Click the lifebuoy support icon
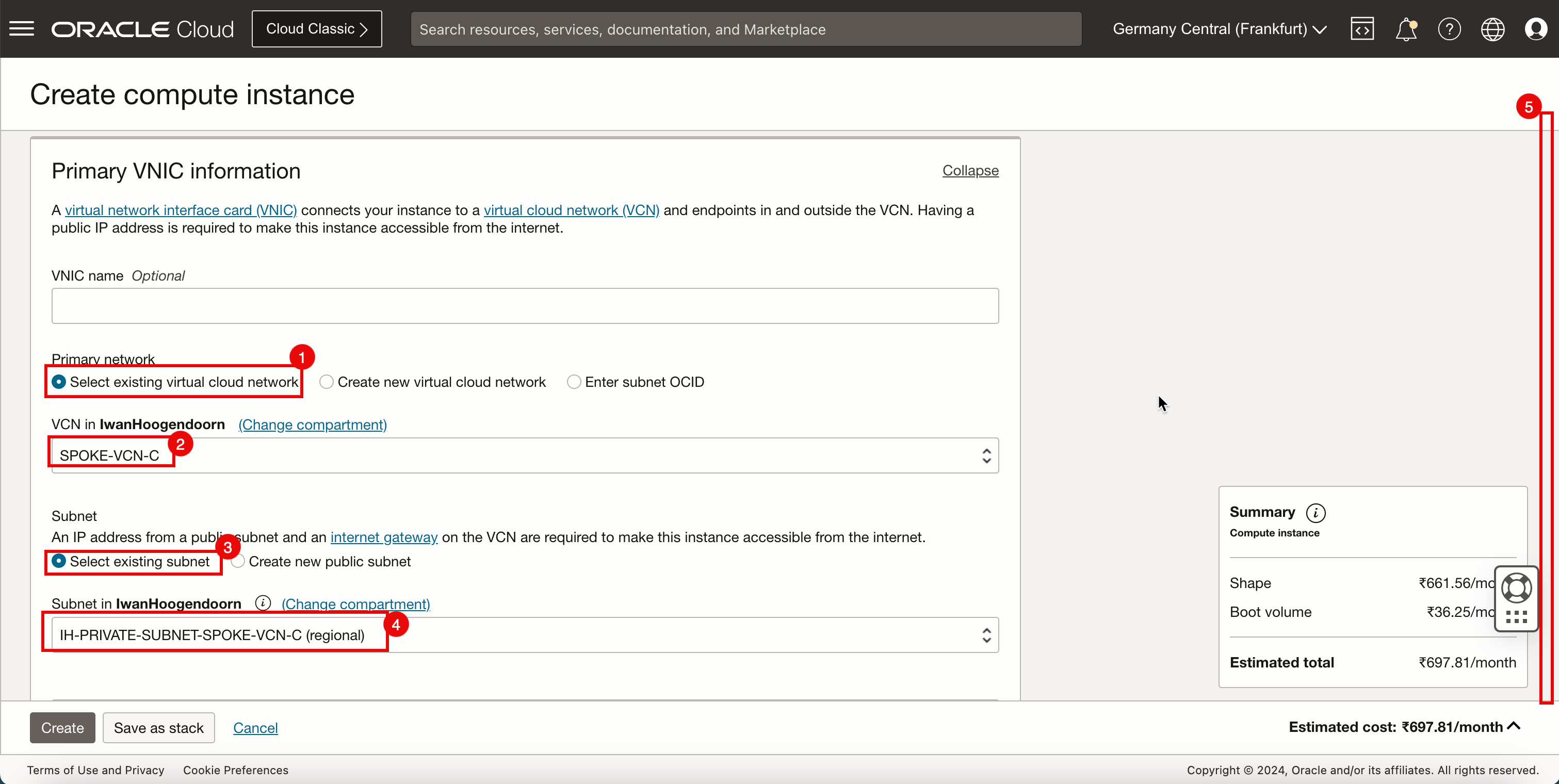Viewport: 1559px width, 784px height. (x=1516, y=587)
